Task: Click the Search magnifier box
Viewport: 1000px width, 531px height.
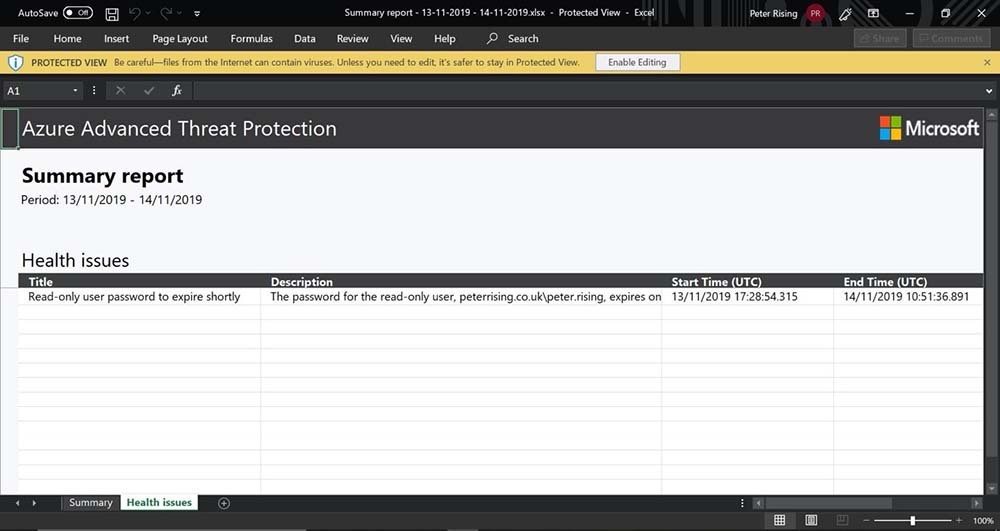Action: [x=513, y=38]
